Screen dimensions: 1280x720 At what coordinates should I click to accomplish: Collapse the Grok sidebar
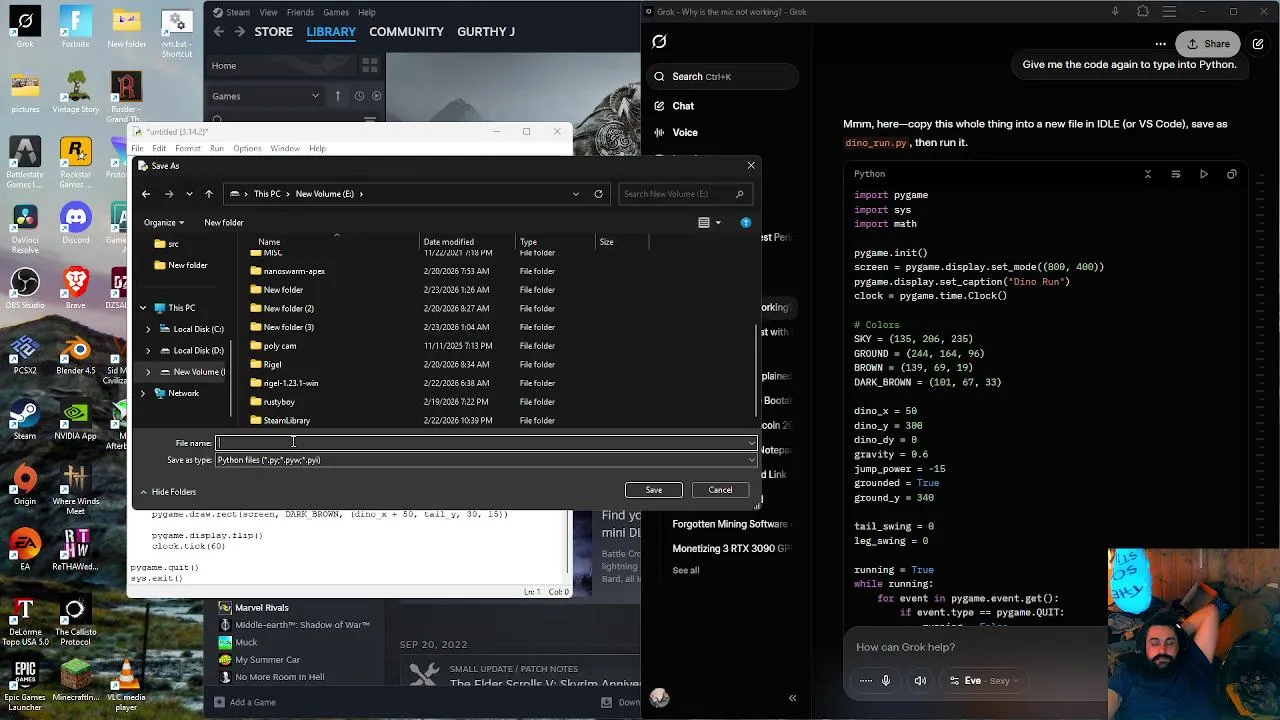[x=792, y=698]
